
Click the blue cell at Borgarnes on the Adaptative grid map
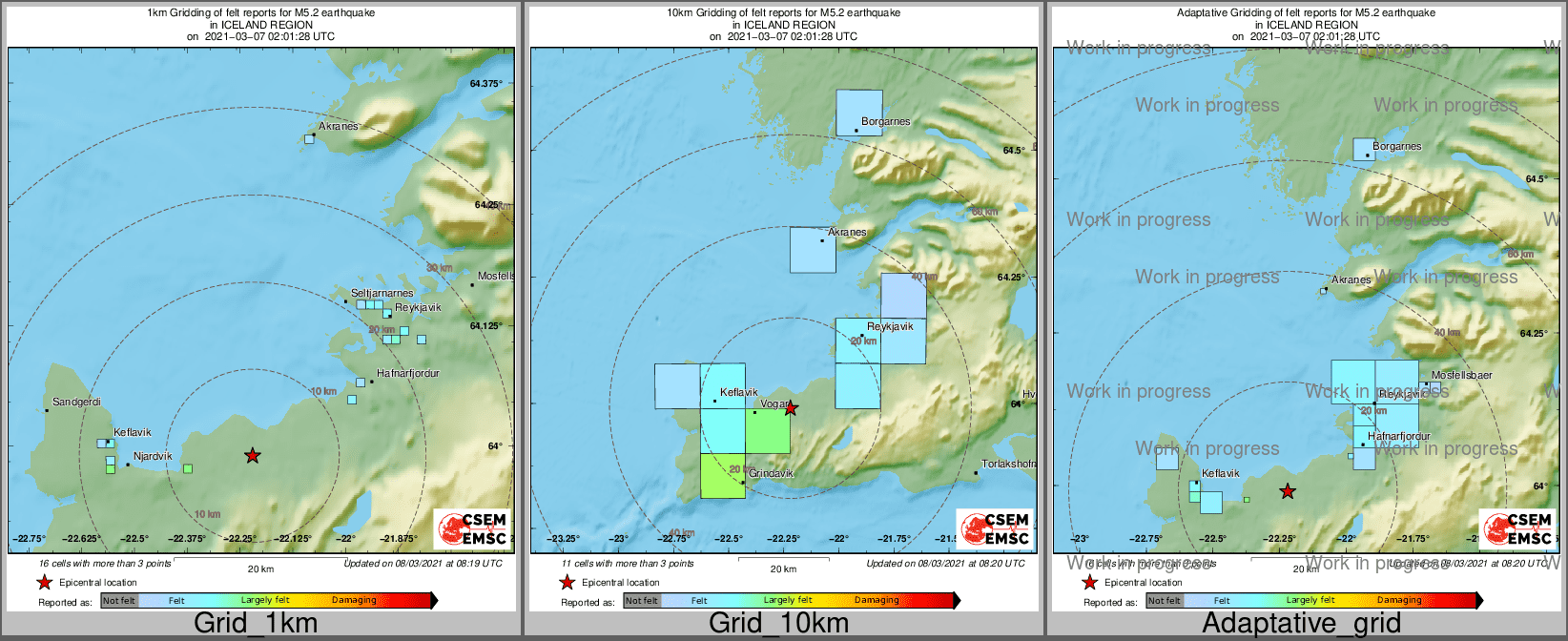click(1364, 149)
